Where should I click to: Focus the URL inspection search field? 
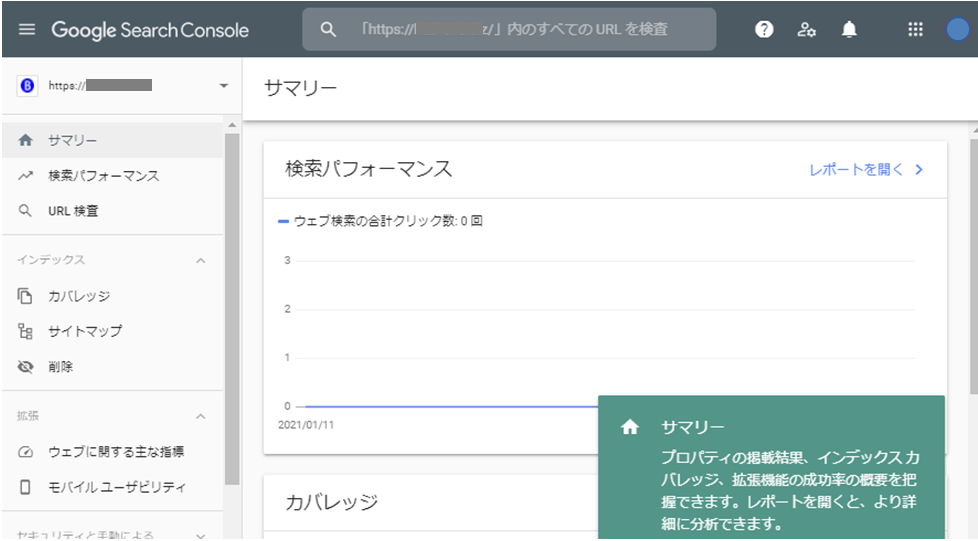[x=509, y=29]
